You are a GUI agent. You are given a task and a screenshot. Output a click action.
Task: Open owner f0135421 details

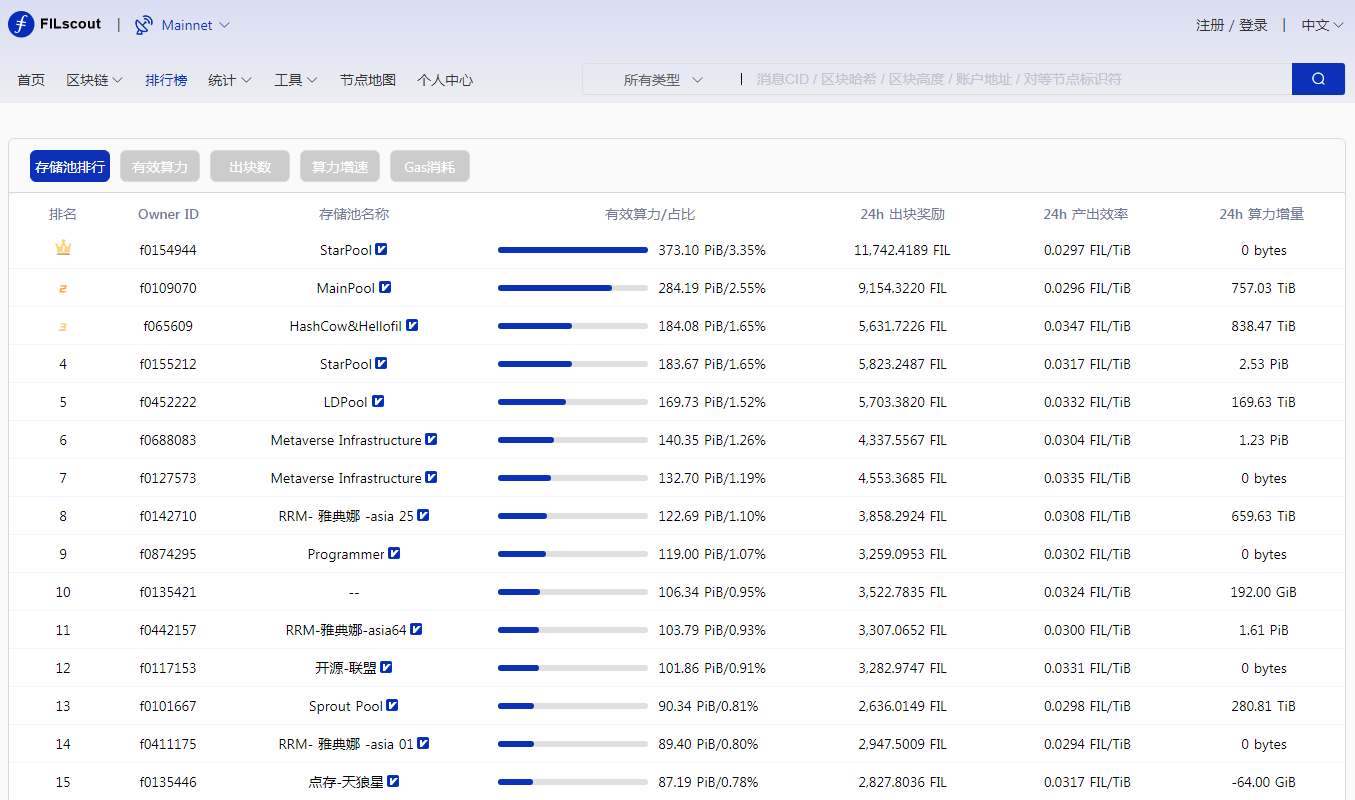(168, 592)
